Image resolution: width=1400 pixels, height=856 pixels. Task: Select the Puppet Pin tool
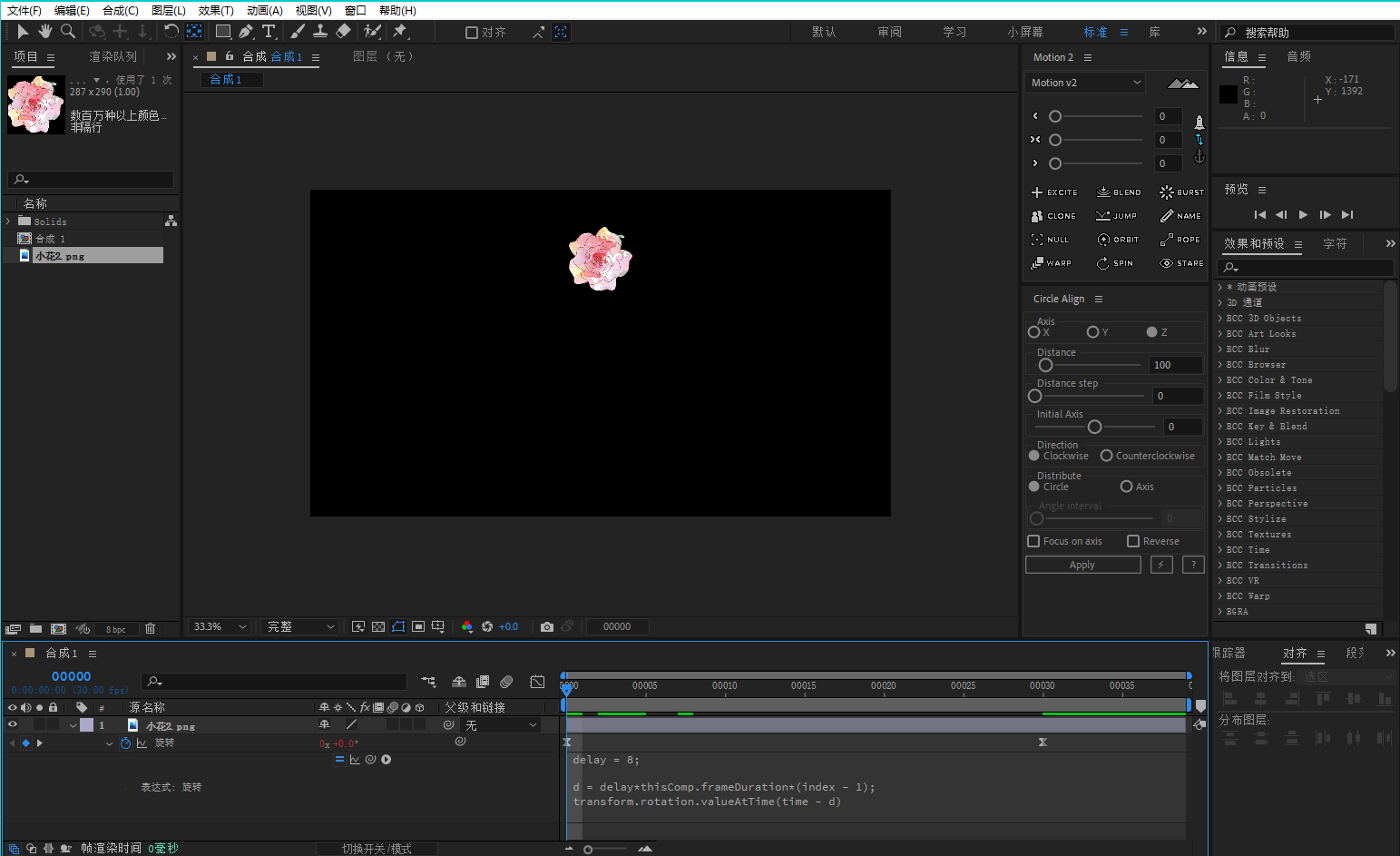(400, 32)
